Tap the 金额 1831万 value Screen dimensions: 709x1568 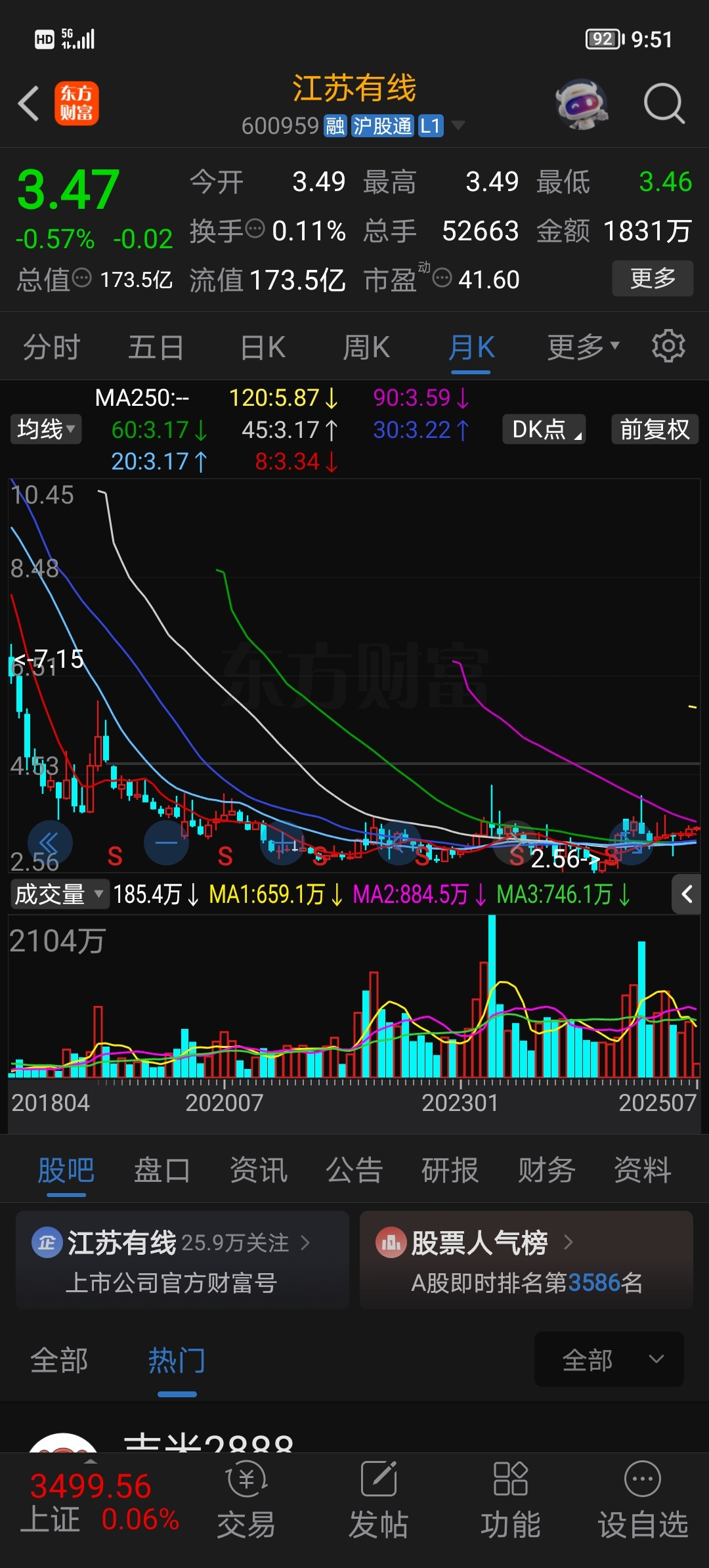(x=647, y=231)
